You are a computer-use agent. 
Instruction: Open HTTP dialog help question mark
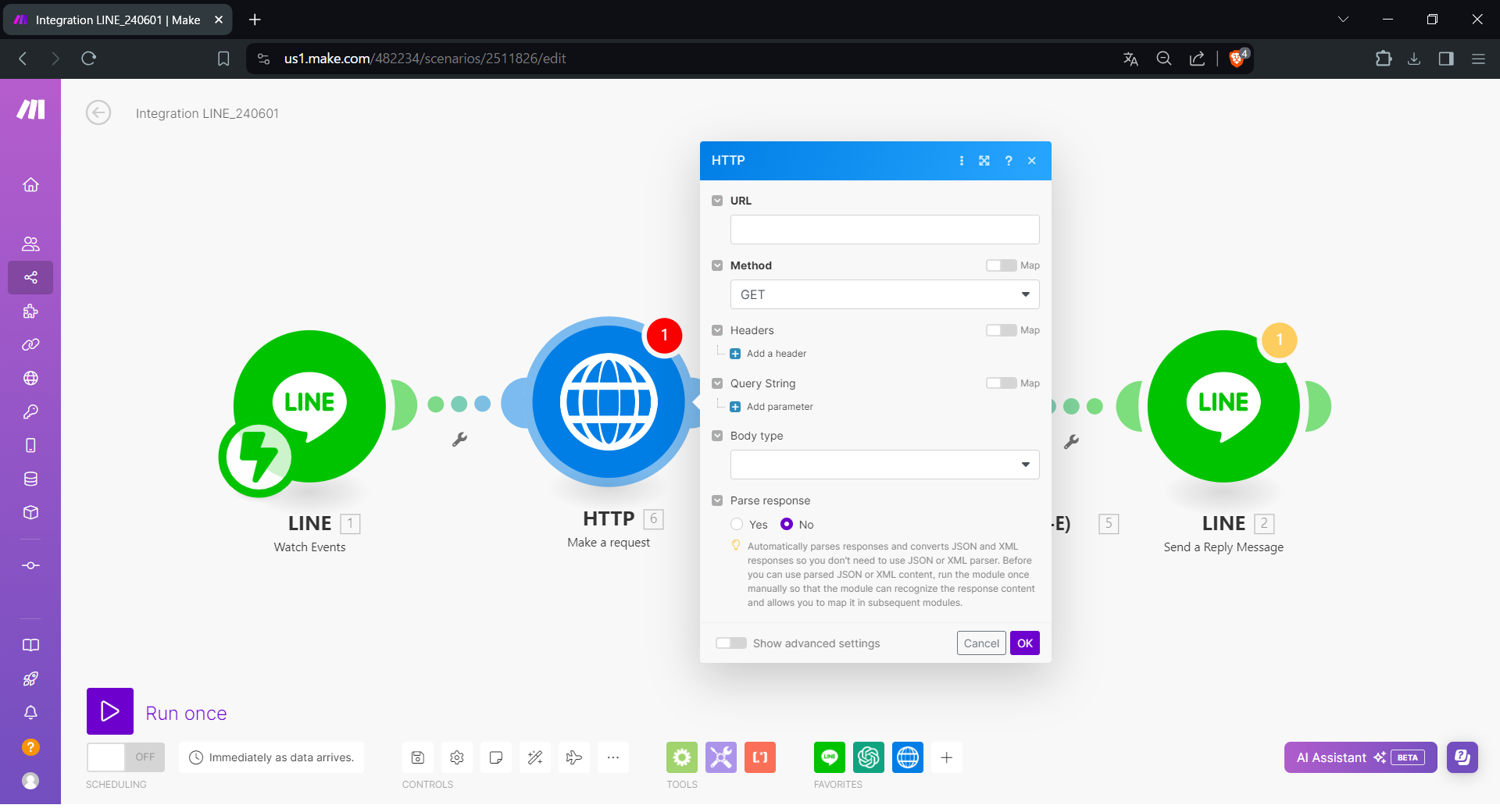[x=1009, y=161]
